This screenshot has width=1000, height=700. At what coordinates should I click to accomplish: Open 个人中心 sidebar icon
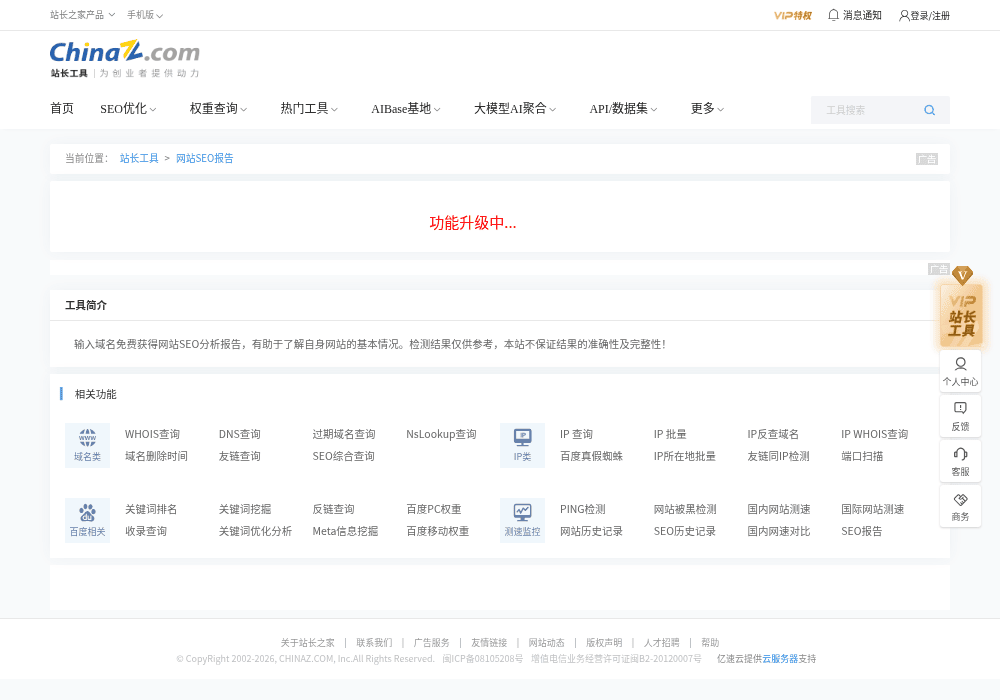coord(960,372)
